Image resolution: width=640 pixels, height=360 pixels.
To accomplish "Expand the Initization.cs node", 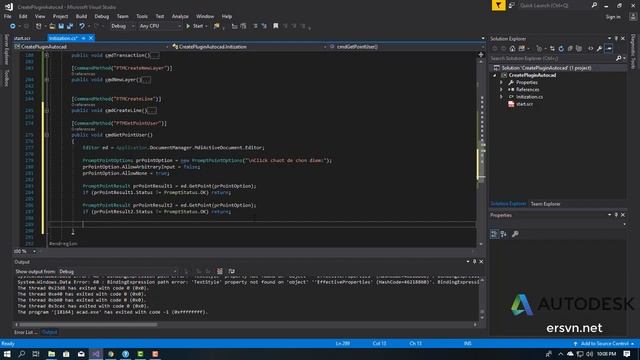I will pos(502,97).
